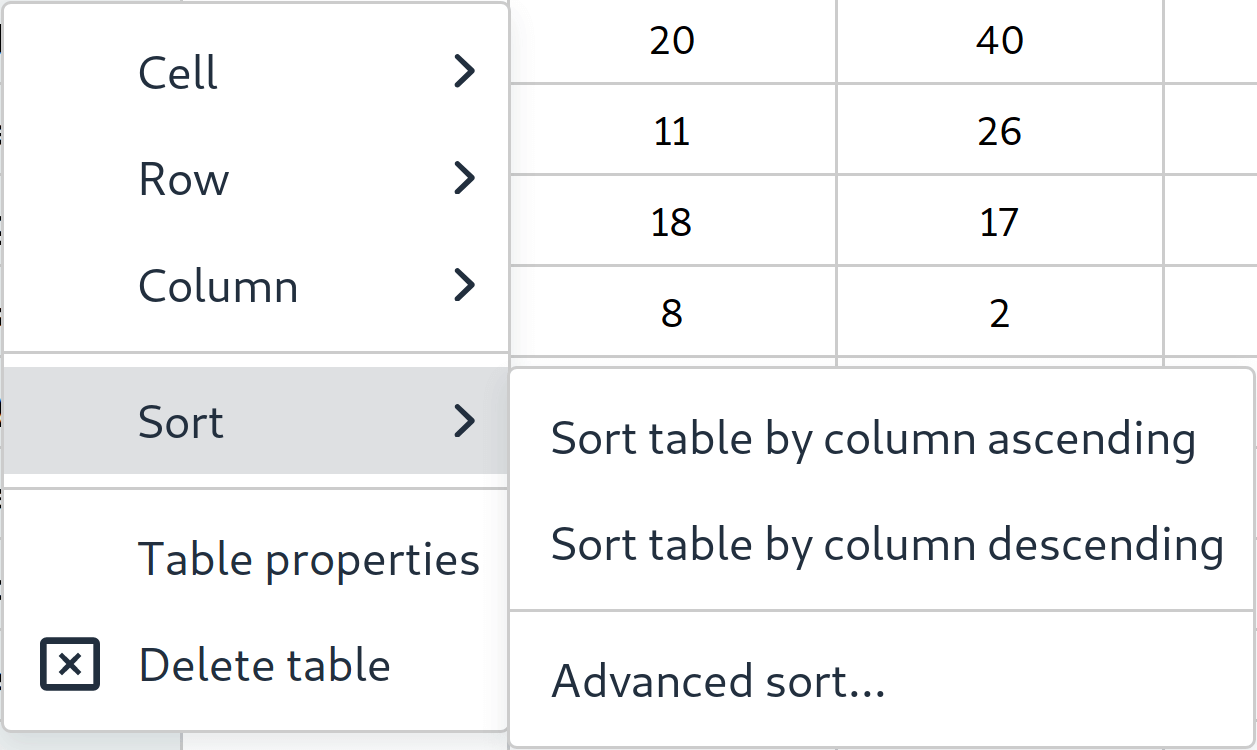
Task: Select Sort table by column descending
Action: pos(885,544)
